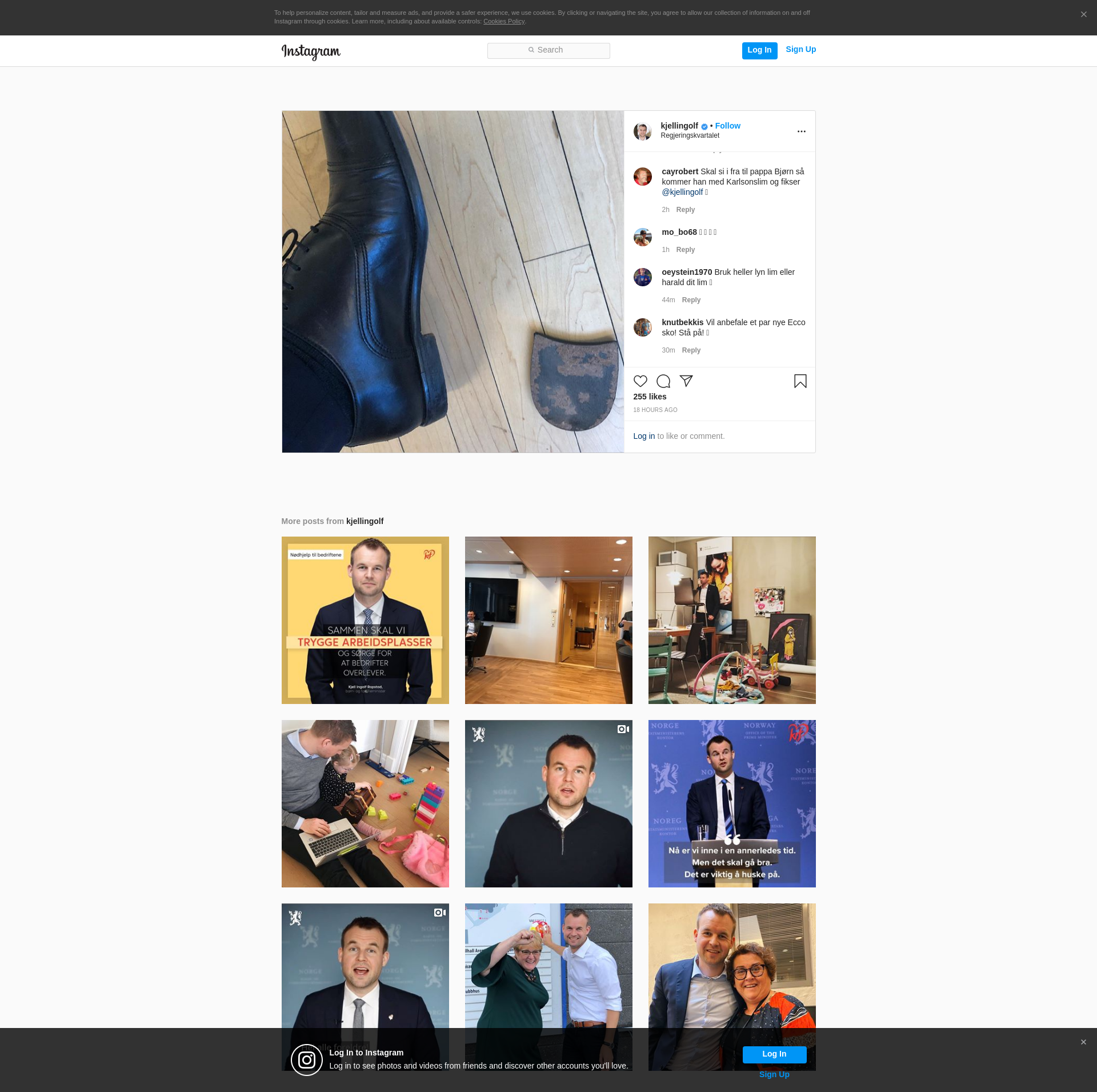Reply to mo_bo68's comment
1097x1092 pixels.
click(686, 250)
